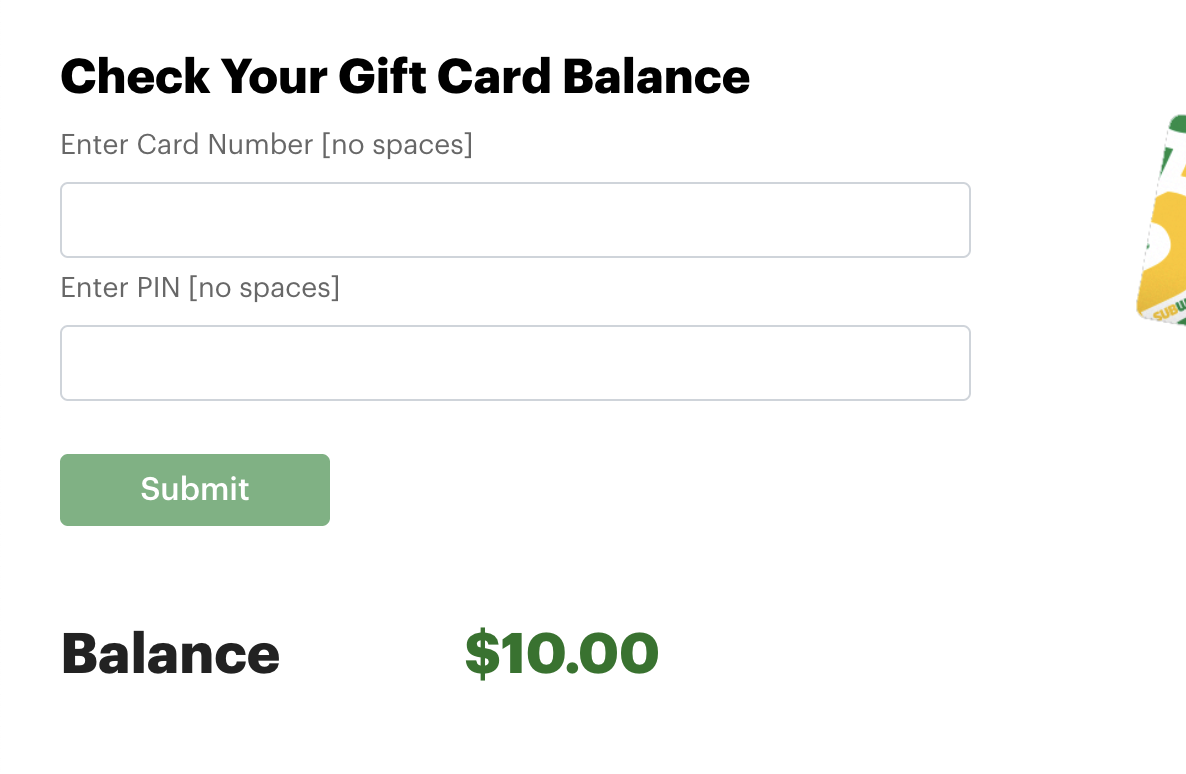Click the bold "Balance" label near the bottom

(170, 653)
